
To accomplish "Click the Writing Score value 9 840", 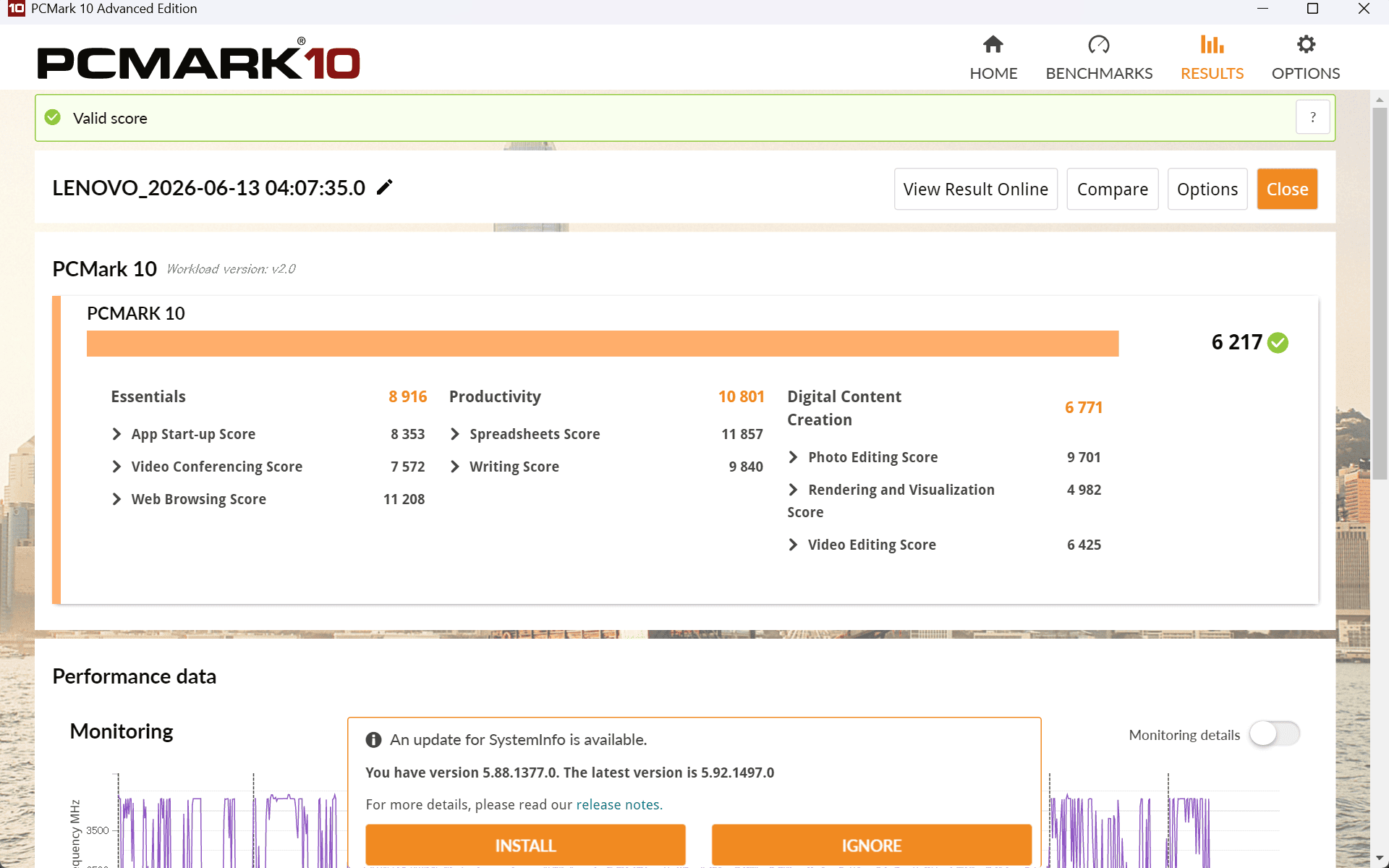I will click(746, 467).
